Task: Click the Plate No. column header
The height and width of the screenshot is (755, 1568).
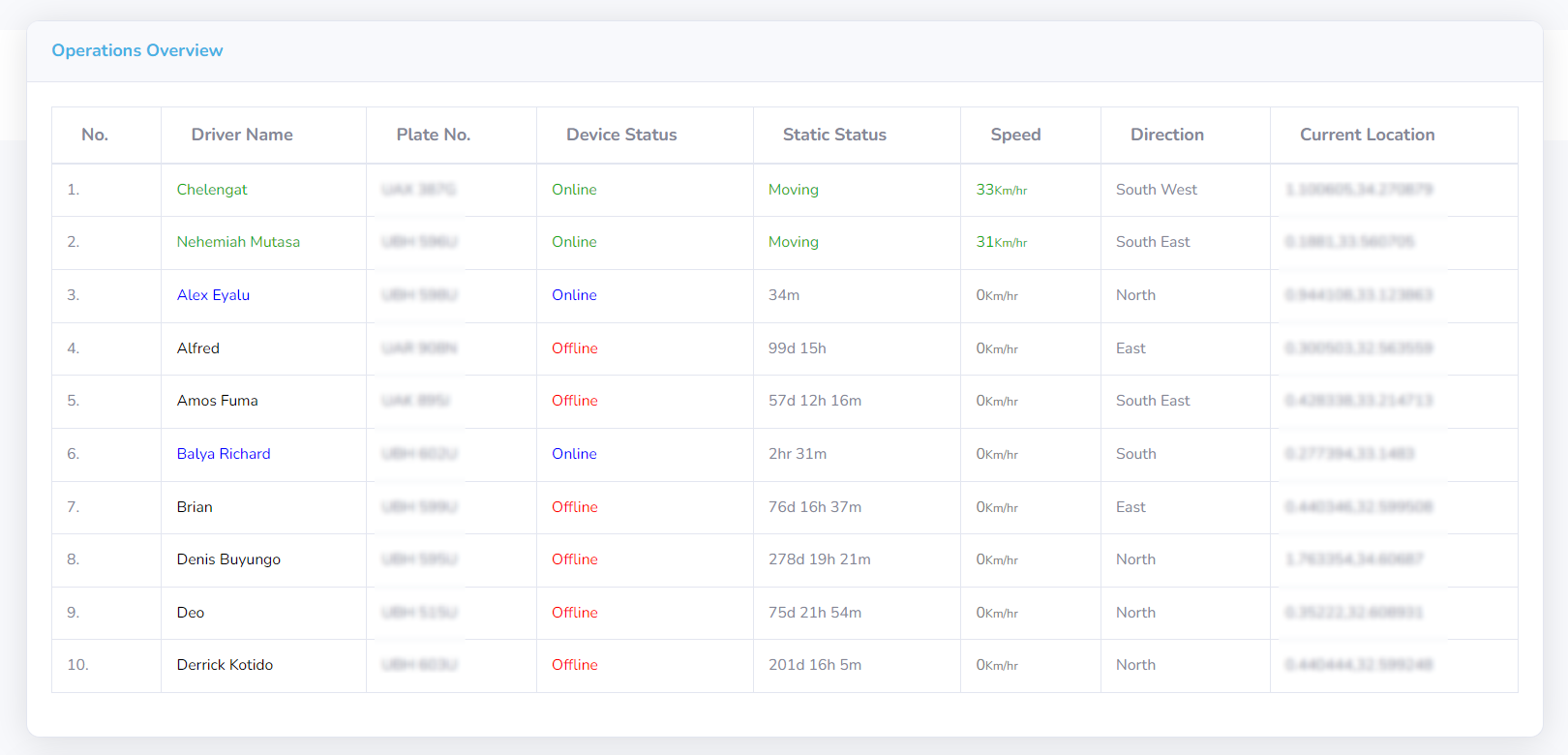Action: click(x=433, y=135)
